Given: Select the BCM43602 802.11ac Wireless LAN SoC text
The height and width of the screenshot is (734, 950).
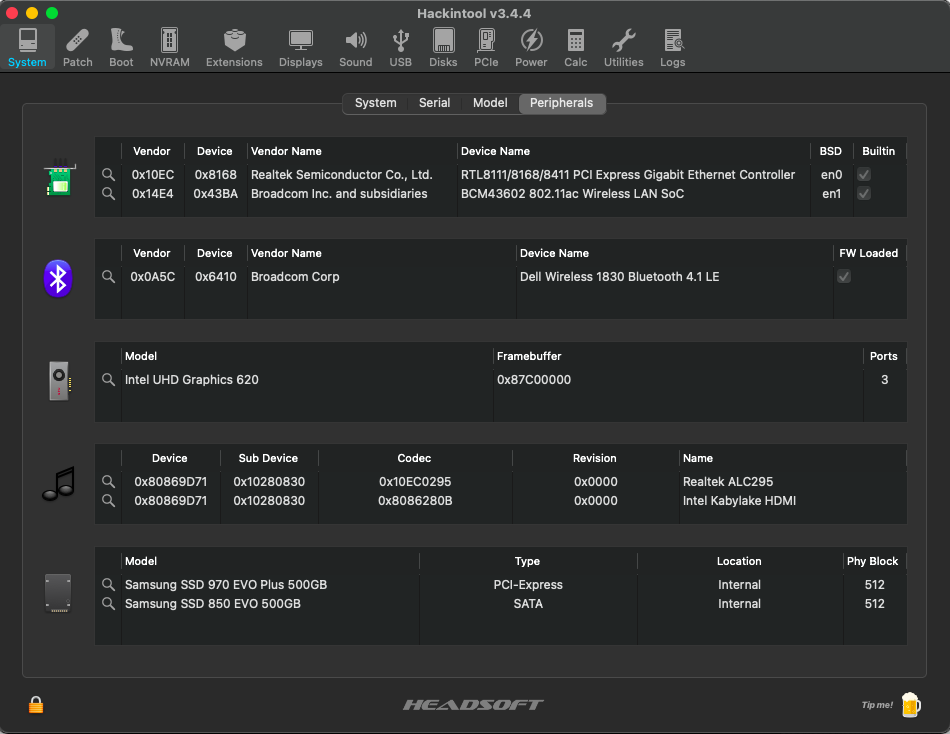Looking at the screenshot, I should point(572,193).
